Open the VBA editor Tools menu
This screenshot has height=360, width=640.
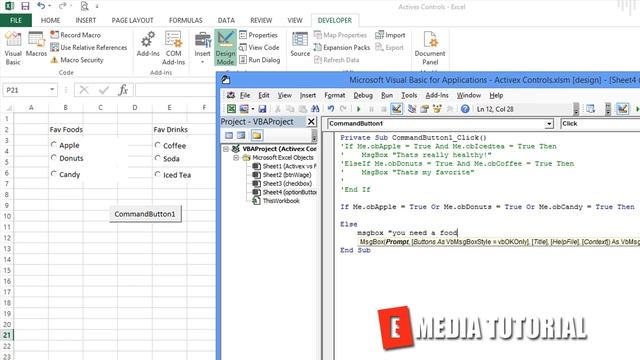point(409,95)
